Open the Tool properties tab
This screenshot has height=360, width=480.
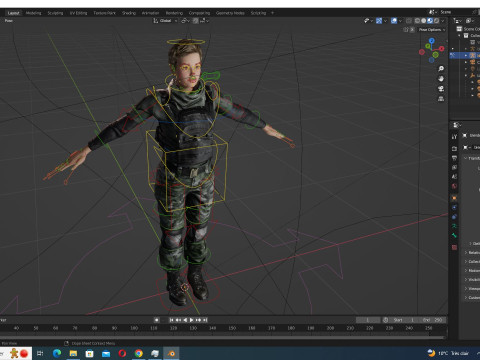454,137
